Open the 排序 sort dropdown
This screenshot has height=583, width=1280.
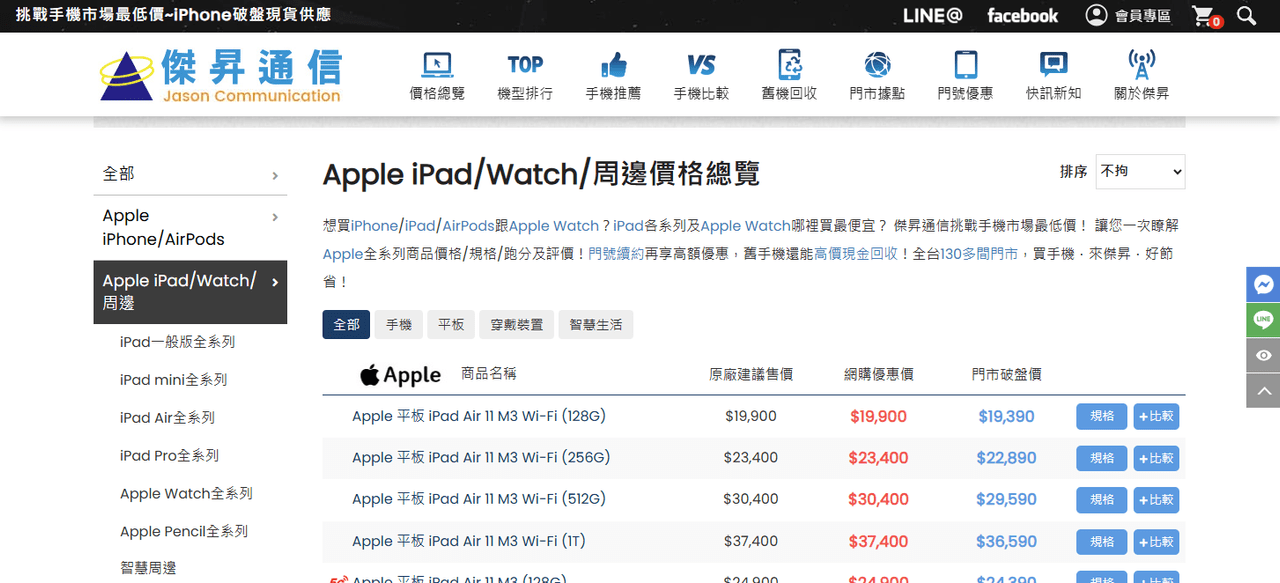[1140, 171]
